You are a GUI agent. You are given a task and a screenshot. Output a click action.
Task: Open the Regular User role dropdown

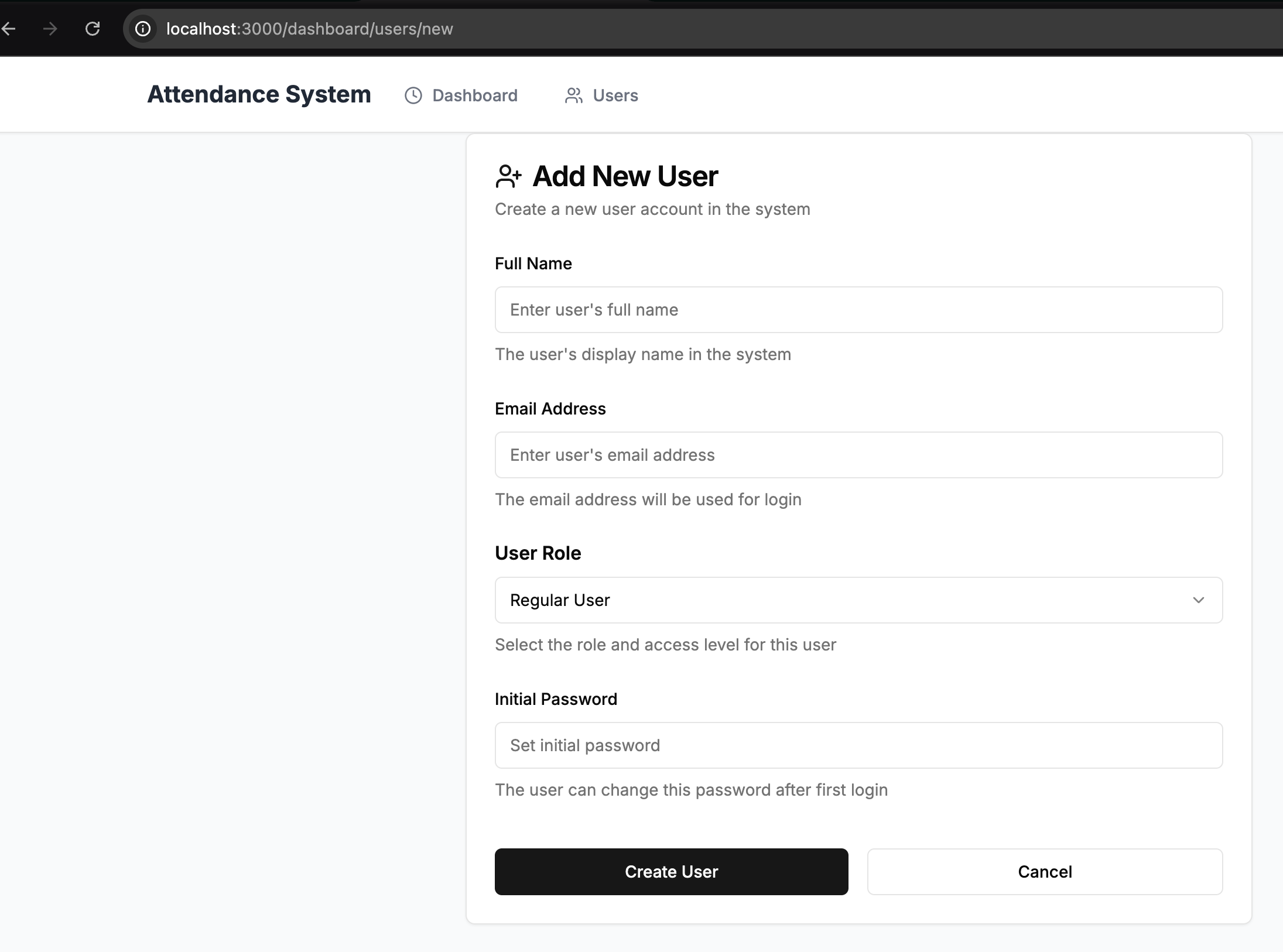[x=858, y=600]
